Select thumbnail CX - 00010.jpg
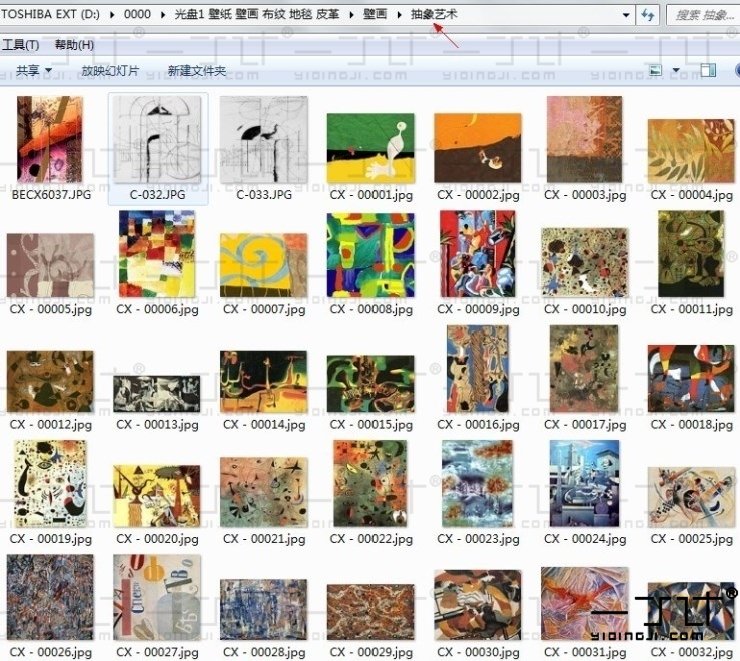The height and width of the screenshot is (661, 740). 585,262
